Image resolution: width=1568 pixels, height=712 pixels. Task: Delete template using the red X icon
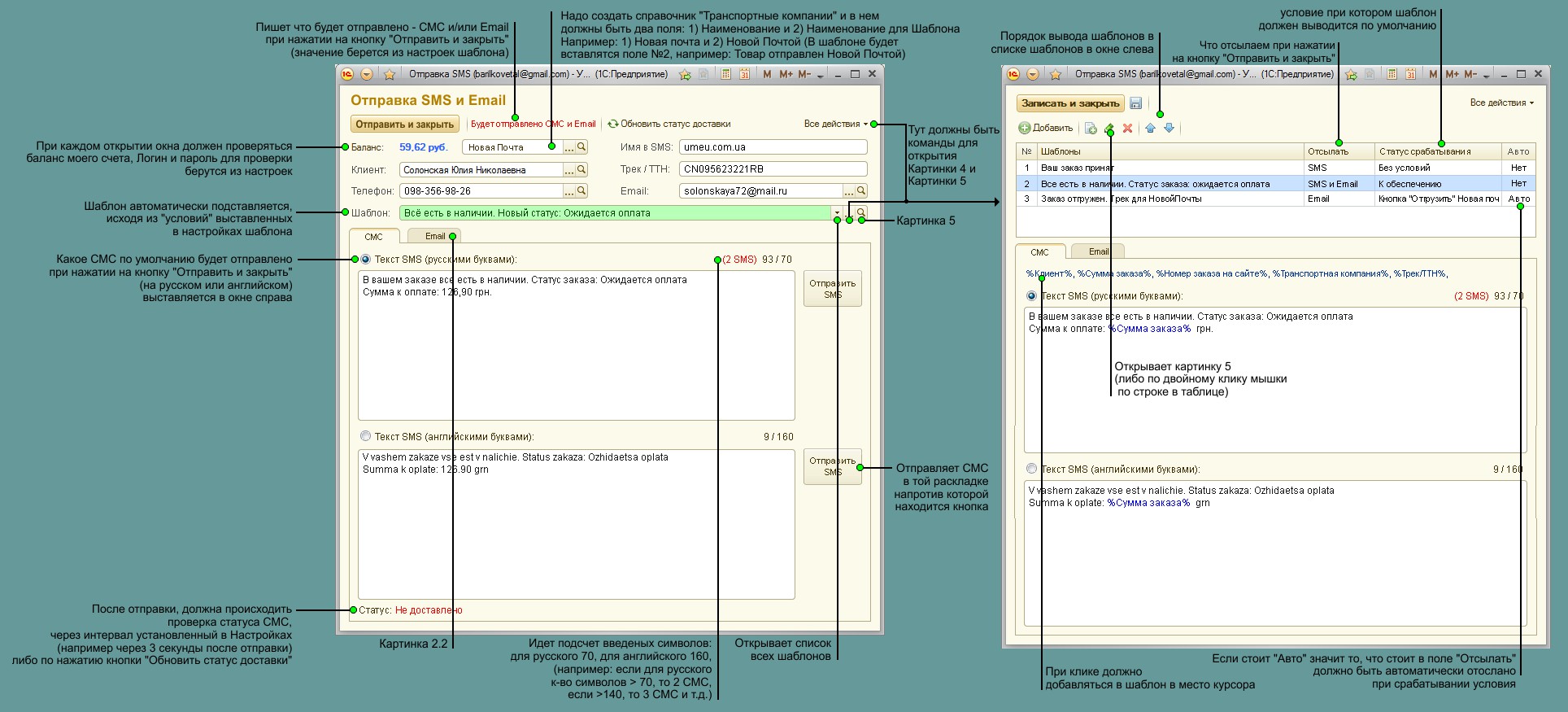[x=1127, y=129]
